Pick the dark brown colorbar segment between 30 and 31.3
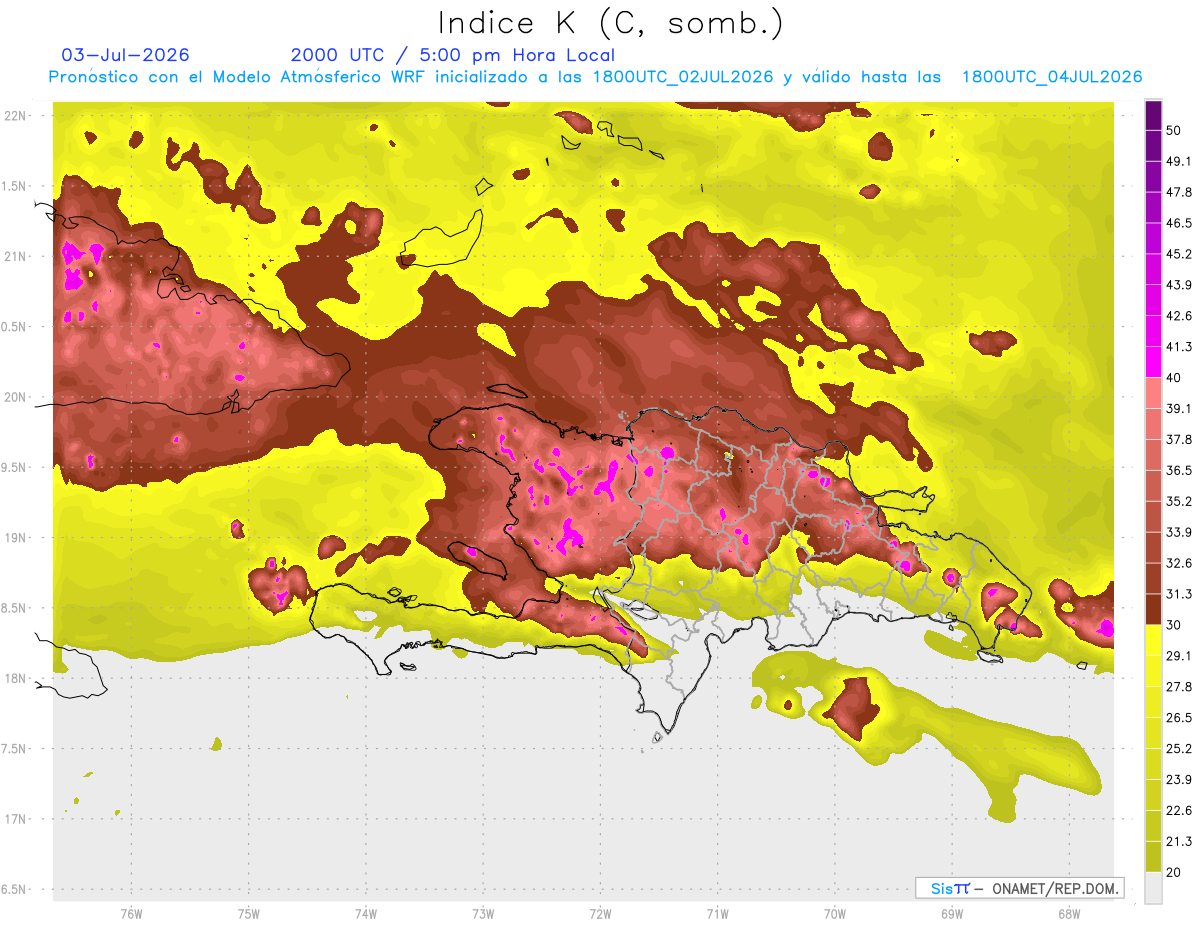Screen dimensions: 1200x927 [x=1154, y=609]
